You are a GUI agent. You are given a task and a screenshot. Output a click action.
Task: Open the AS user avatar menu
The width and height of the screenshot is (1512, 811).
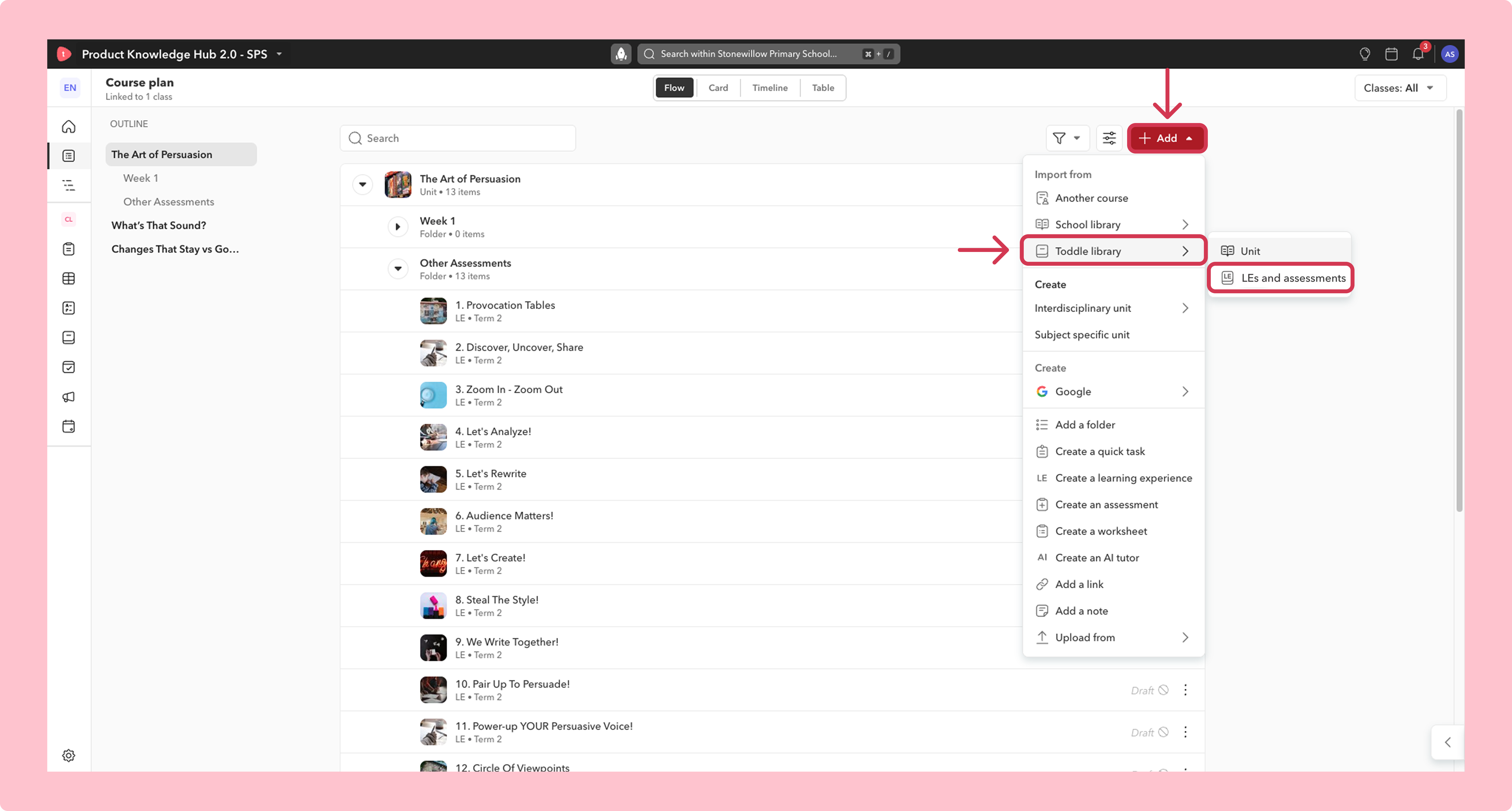[x=1449, y=54]
